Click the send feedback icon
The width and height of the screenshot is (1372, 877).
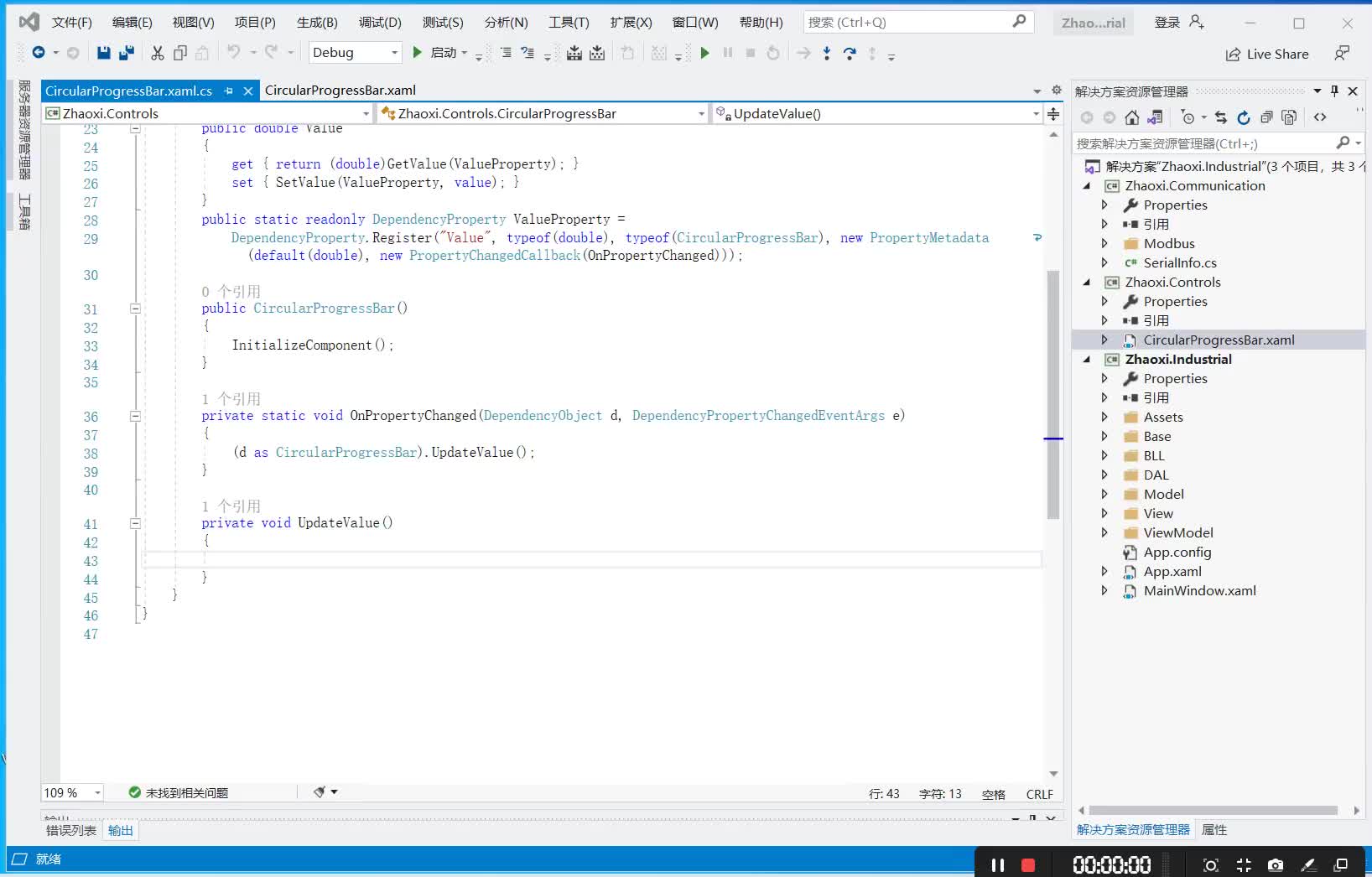1342,53
